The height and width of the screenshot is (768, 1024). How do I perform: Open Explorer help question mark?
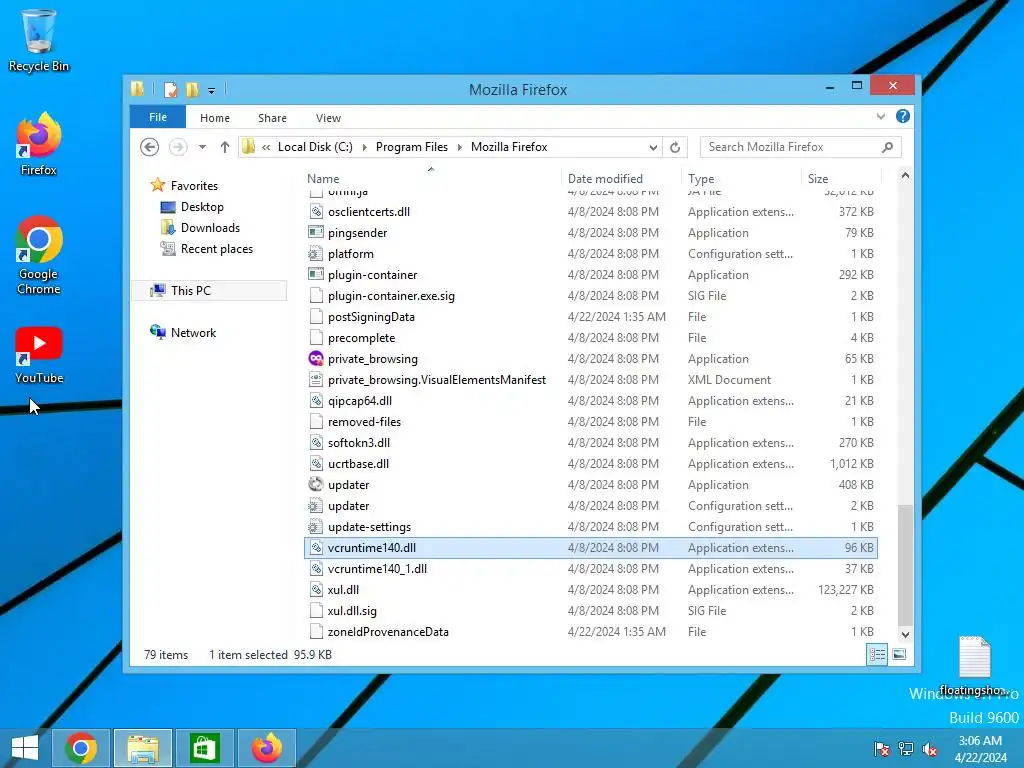(x=903, y=116)
